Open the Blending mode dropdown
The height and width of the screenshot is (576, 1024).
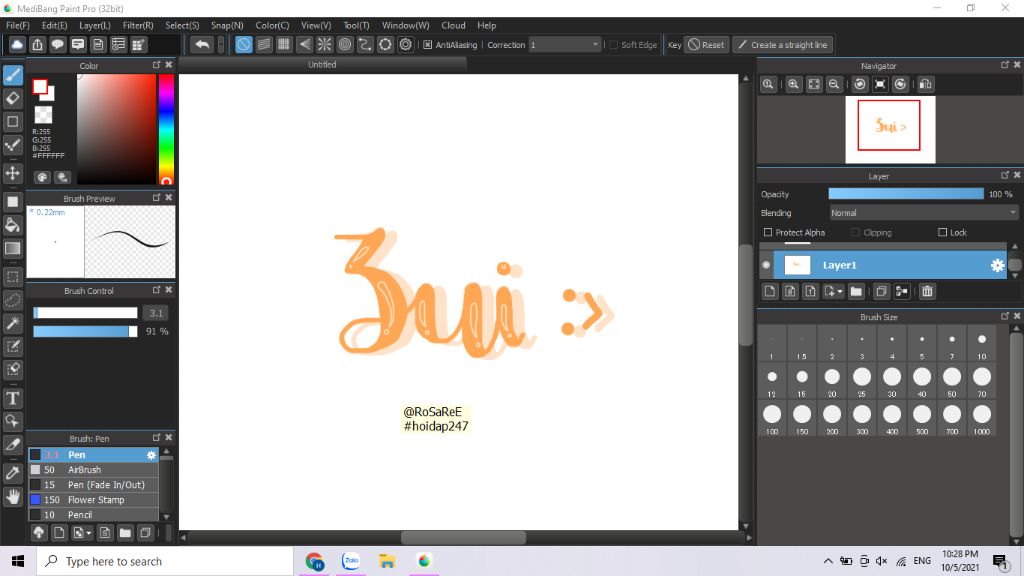click(923, 213)
